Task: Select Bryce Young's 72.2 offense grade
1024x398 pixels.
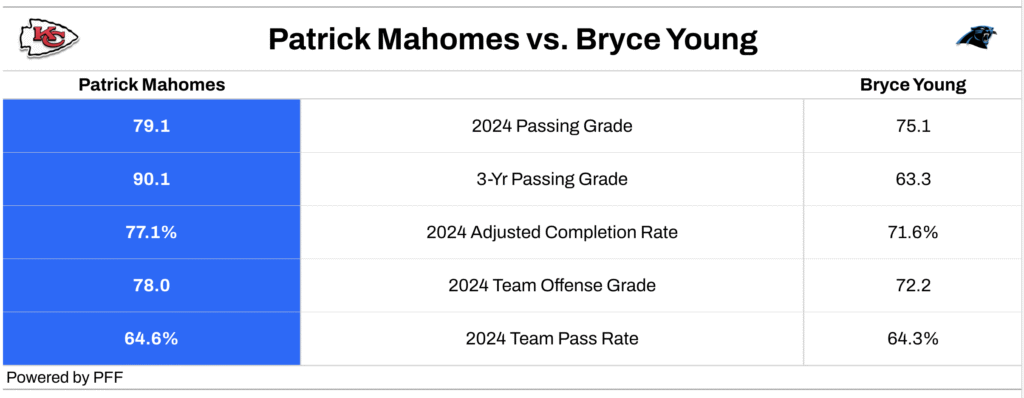Action: [x=913, y=286]
